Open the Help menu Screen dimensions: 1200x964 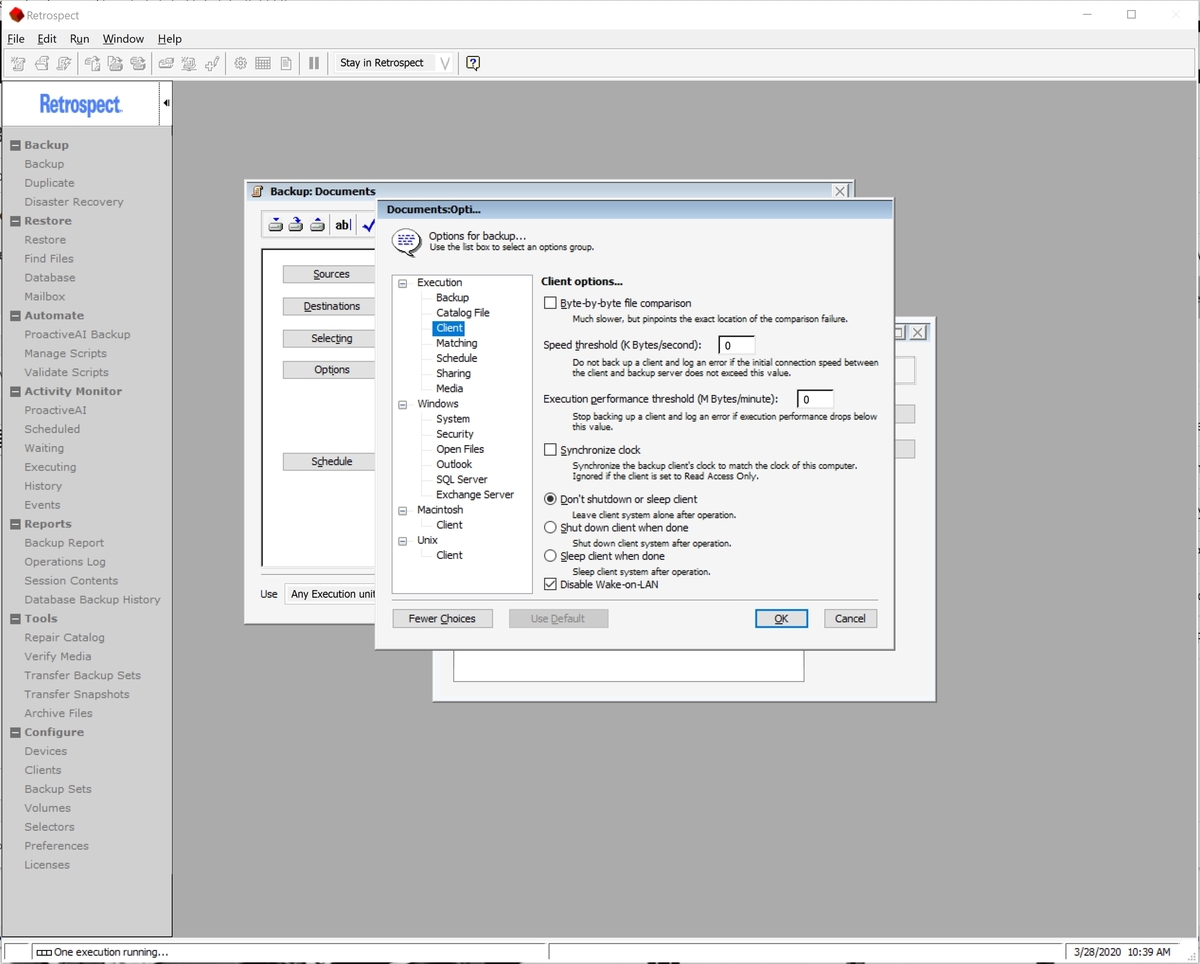click(170, 39)
